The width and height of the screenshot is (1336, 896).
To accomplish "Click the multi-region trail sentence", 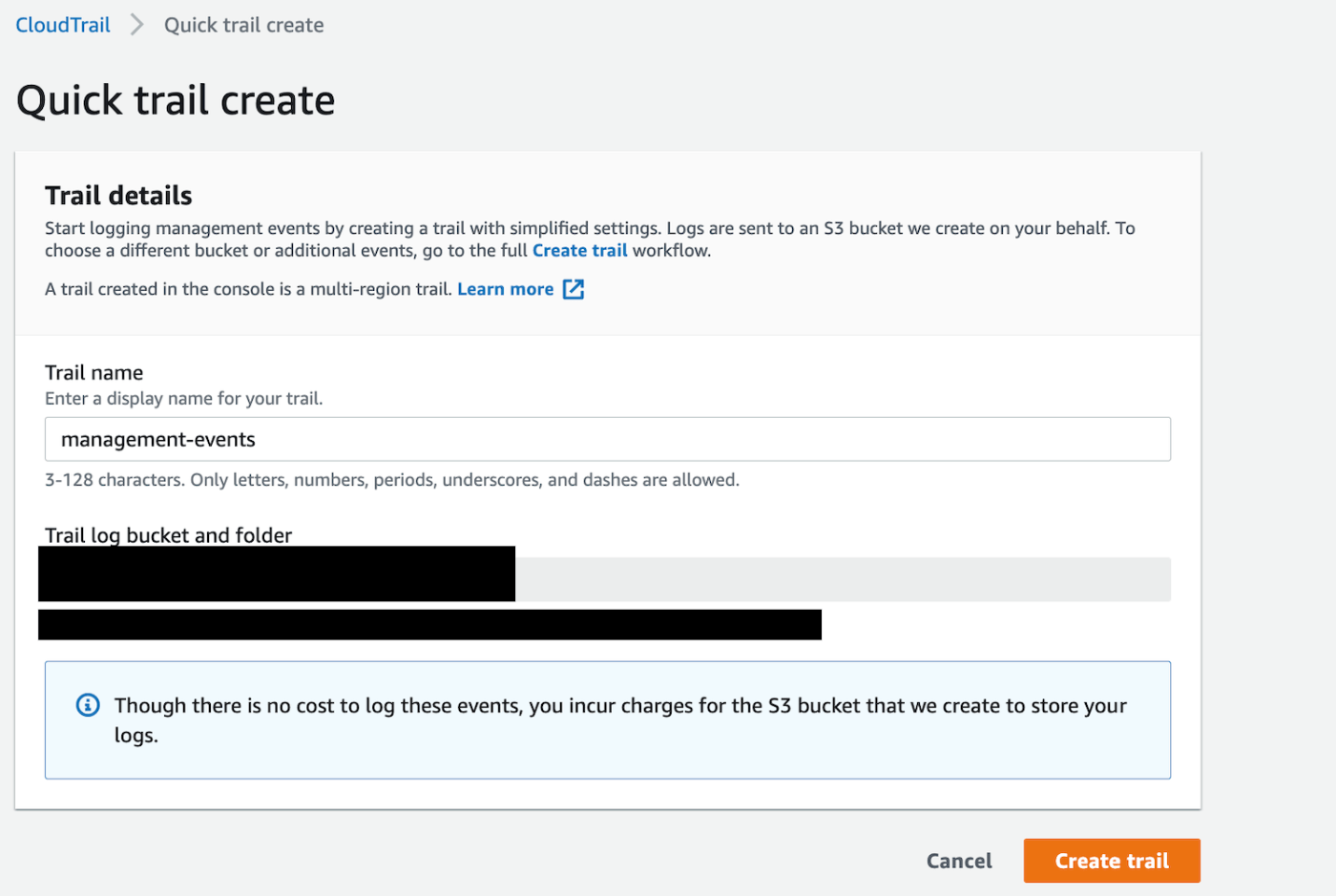I will [248, 289].
